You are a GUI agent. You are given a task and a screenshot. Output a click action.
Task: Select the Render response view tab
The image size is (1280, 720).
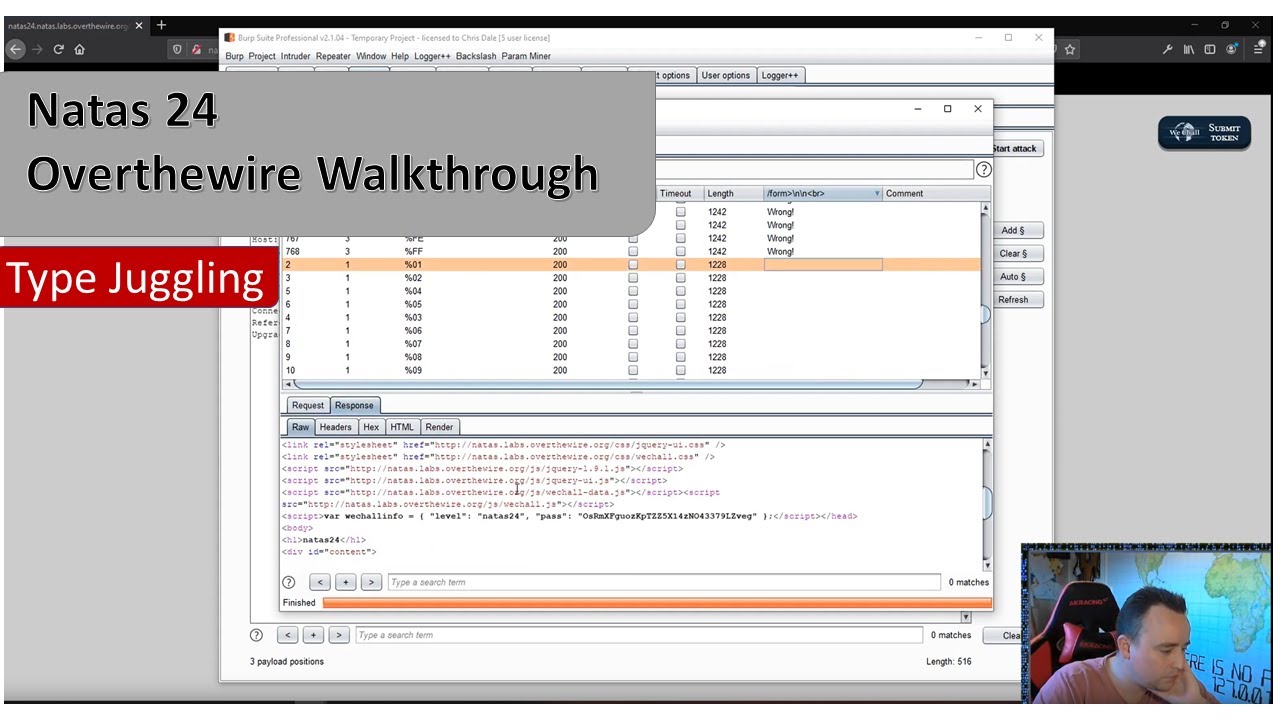[439, 427]
